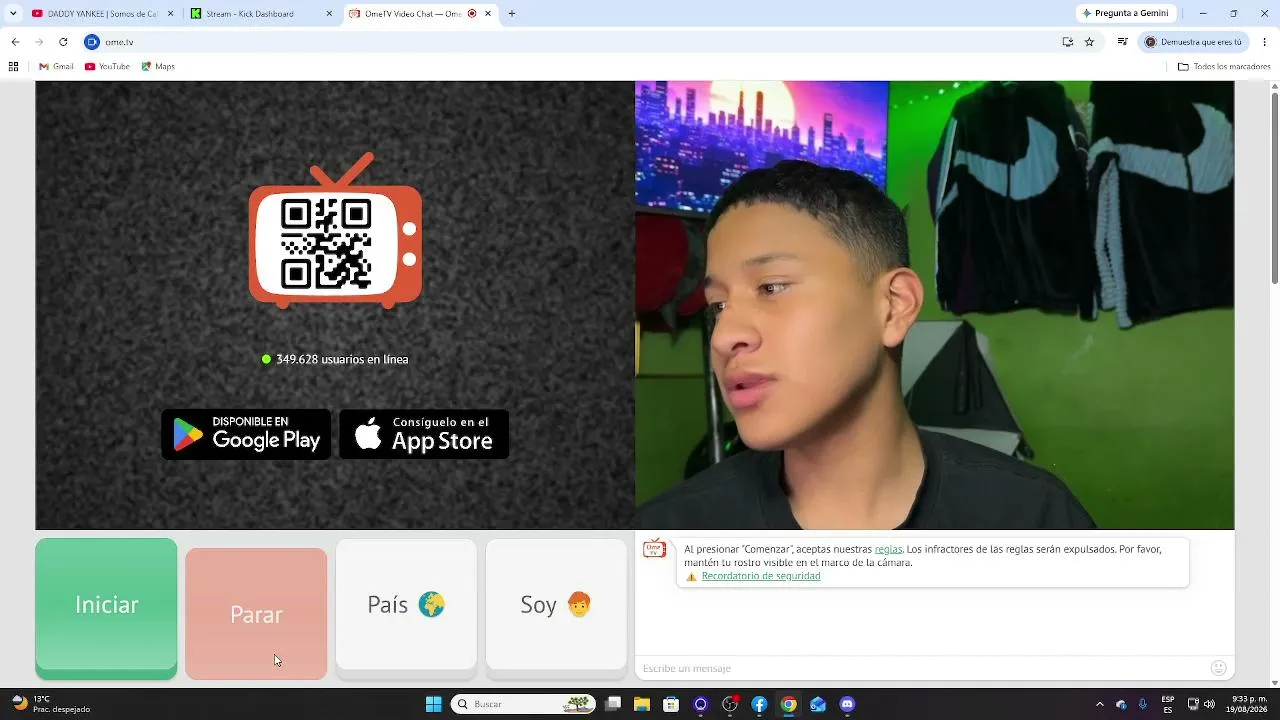Open the reglas link in the chat notice

pyautogui.click(x=888, y=549)
